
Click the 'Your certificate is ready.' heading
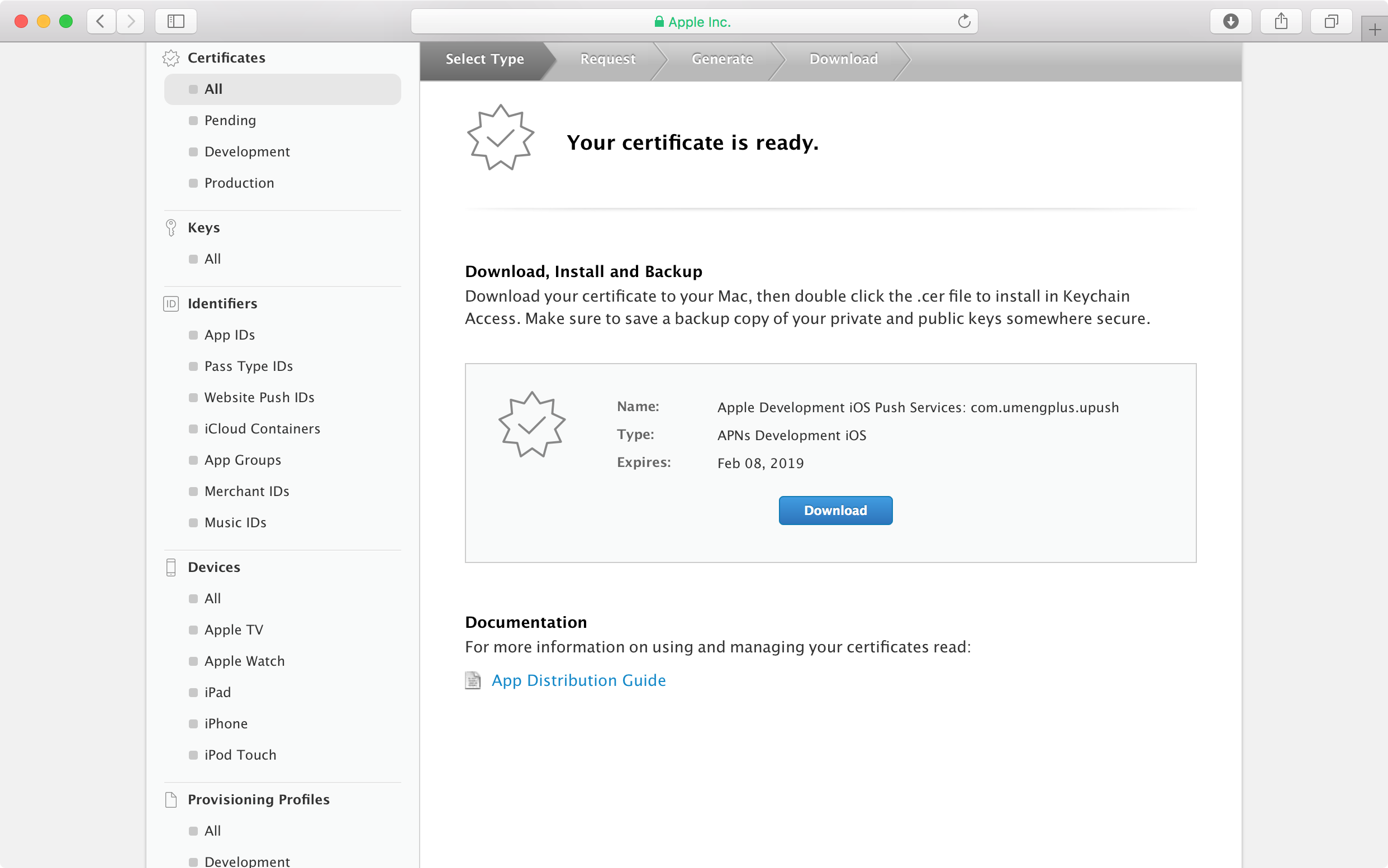point(692,142)
